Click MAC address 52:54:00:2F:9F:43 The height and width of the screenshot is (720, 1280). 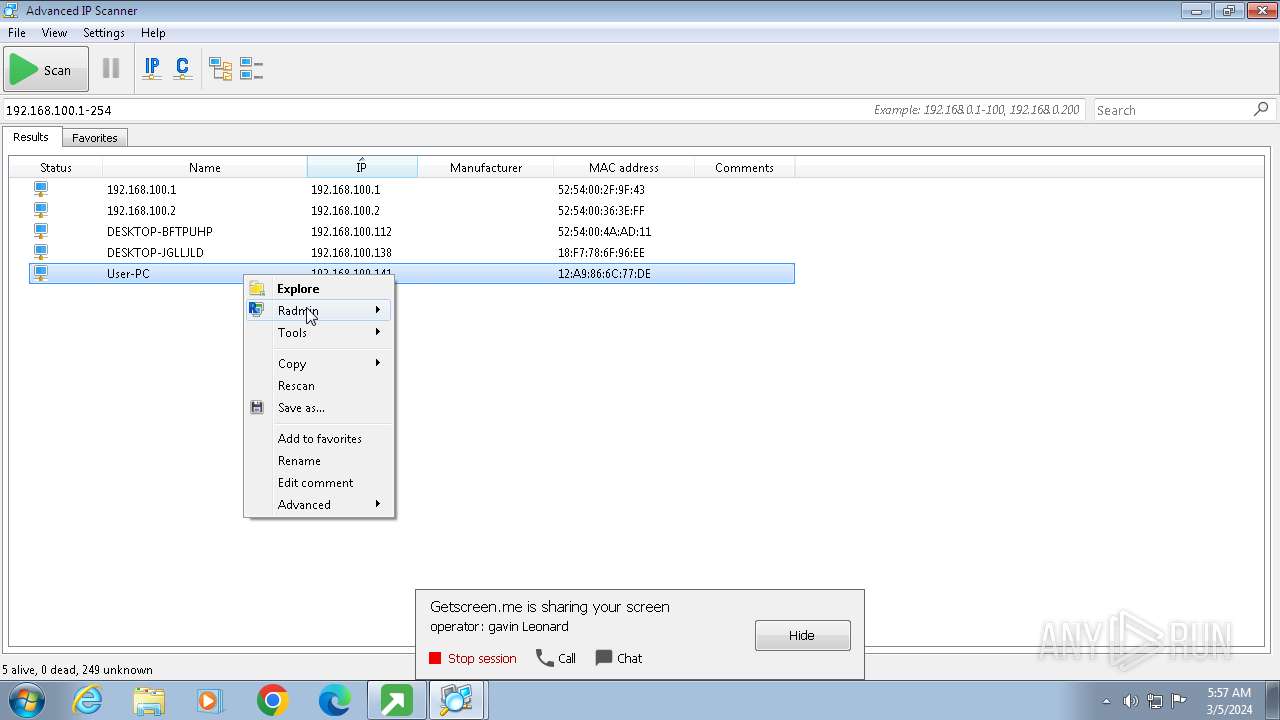(601, 190)
